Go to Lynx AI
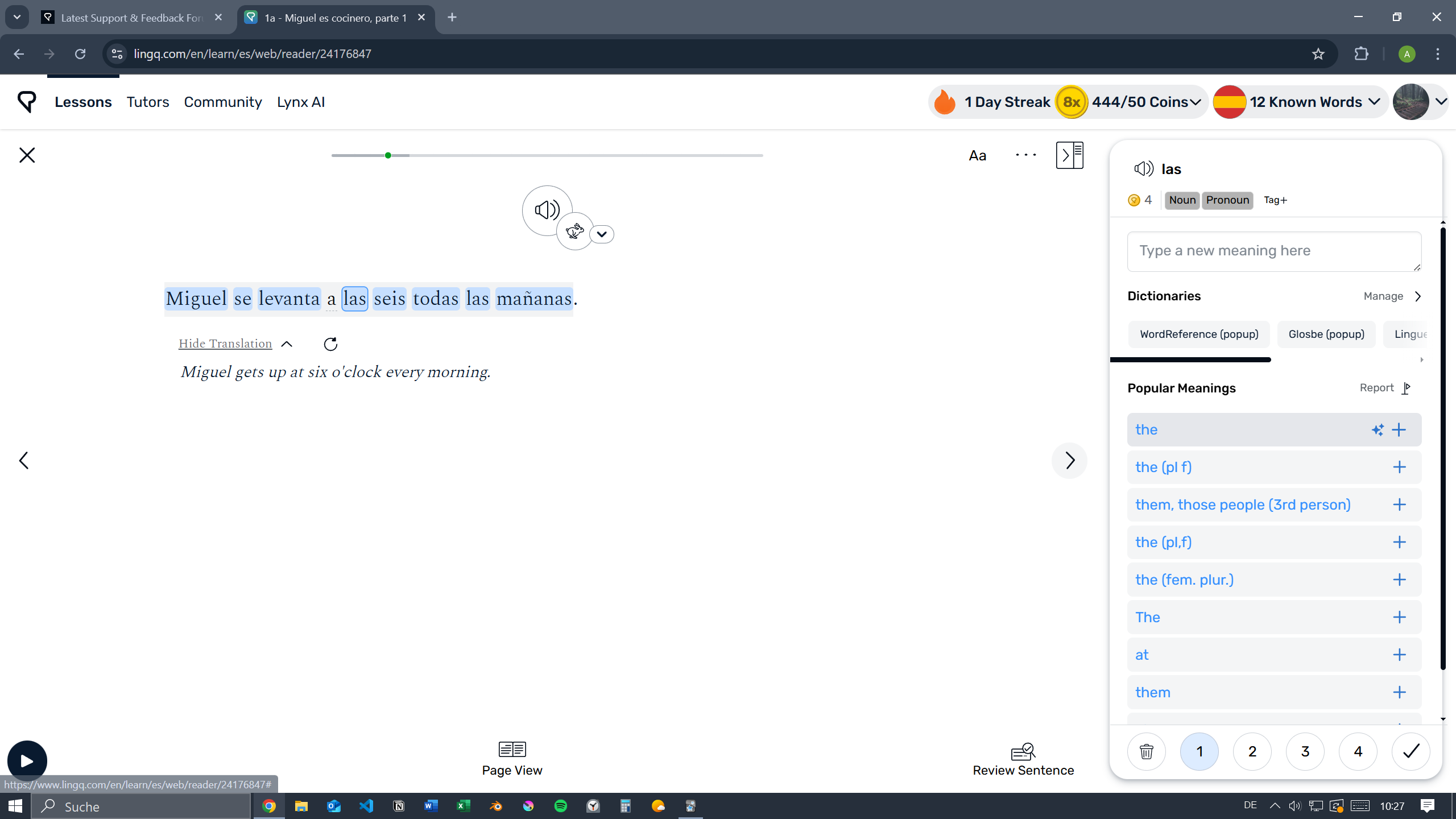The image size is (1456, 819). click(x=300, y=102)
